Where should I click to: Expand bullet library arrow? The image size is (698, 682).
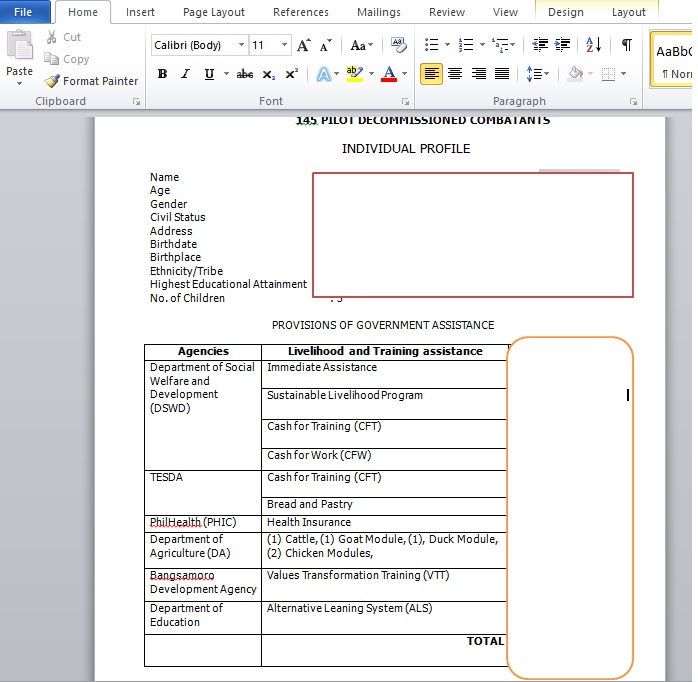click(447, 45)
